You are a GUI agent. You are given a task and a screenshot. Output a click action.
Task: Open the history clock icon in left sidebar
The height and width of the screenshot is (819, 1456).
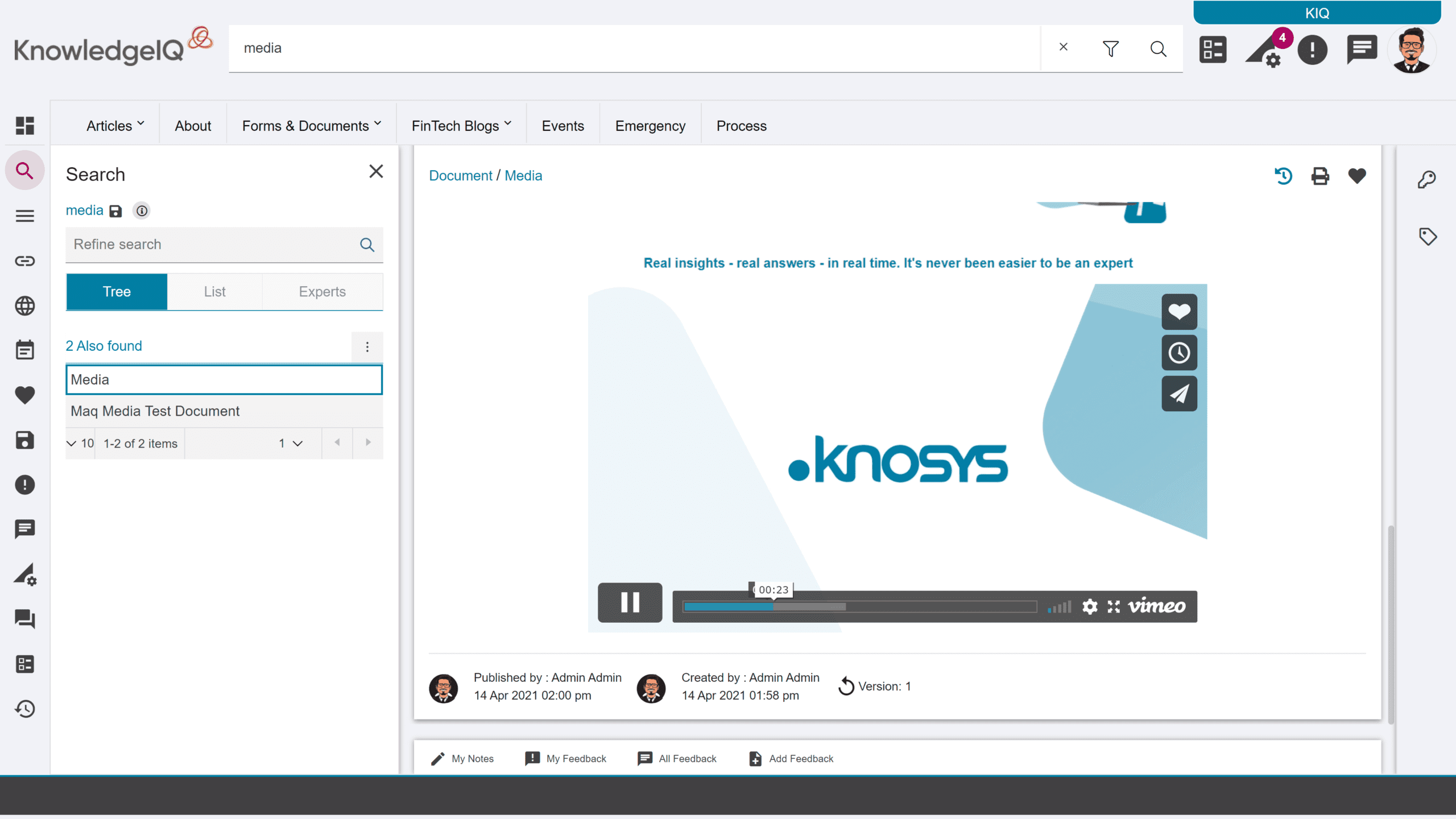[x=24, y=709]
